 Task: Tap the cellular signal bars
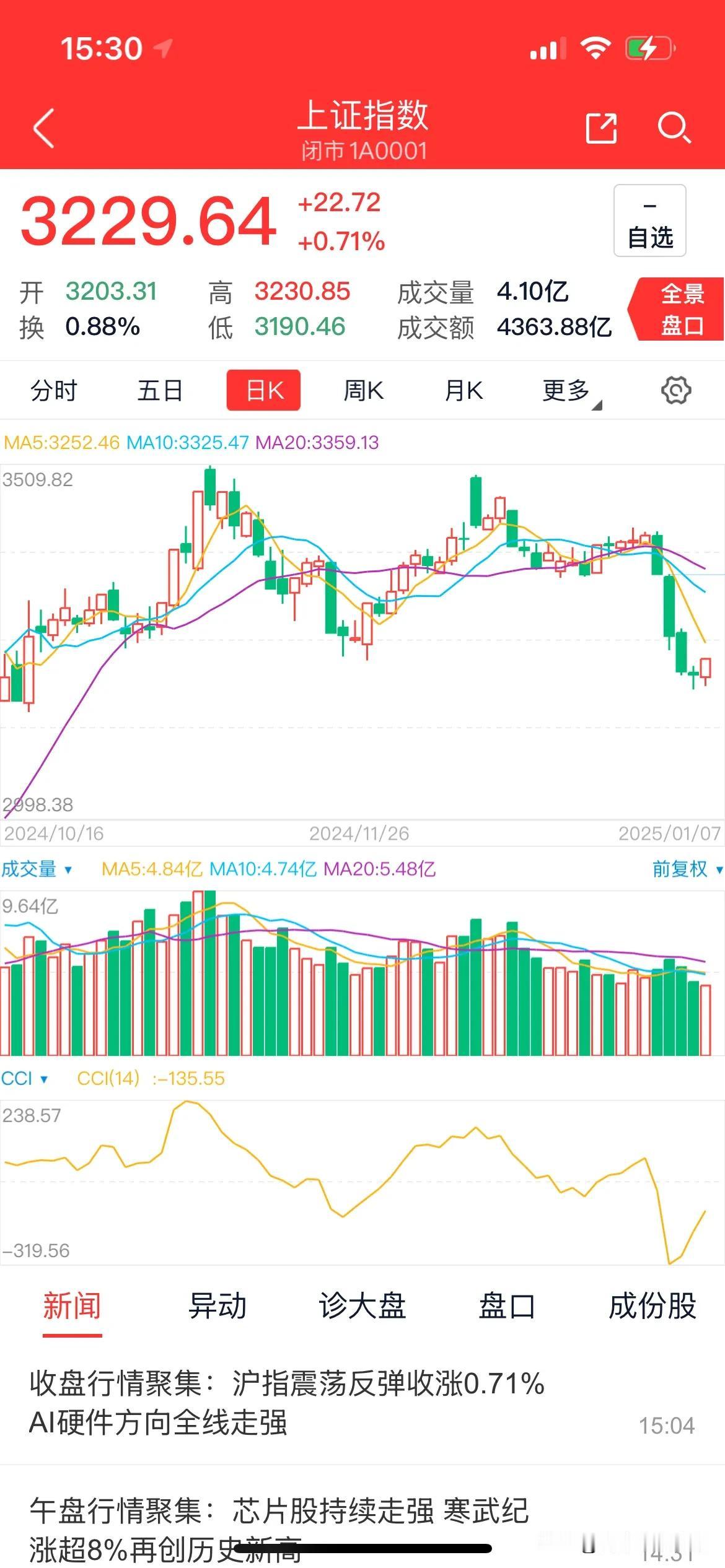click(548, 48)
